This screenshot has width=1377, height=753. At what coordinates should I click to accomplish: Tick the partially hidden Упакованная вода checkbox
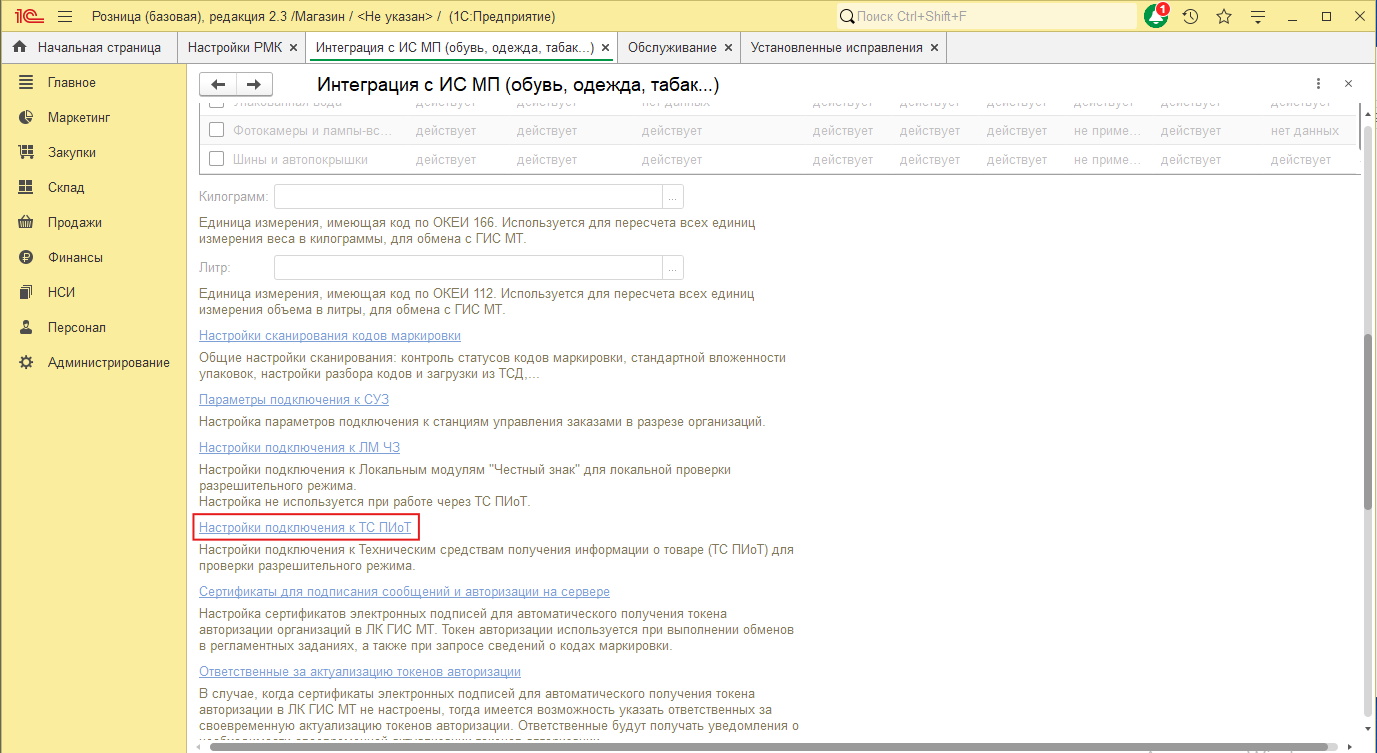[x=216, y=104]
